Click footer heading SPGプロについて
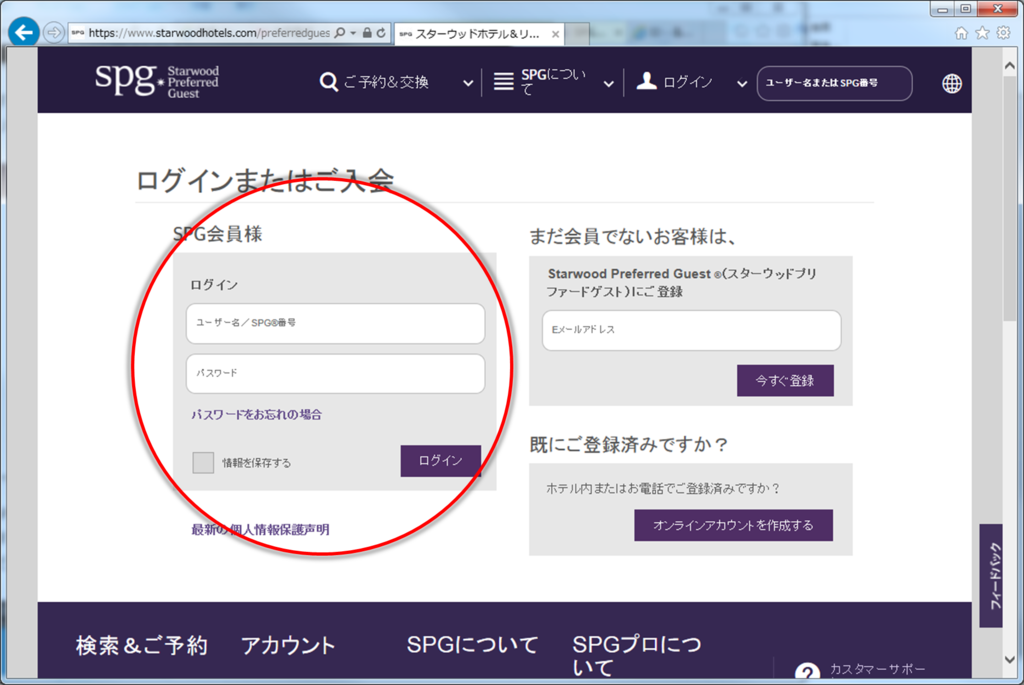 point(637,656)
